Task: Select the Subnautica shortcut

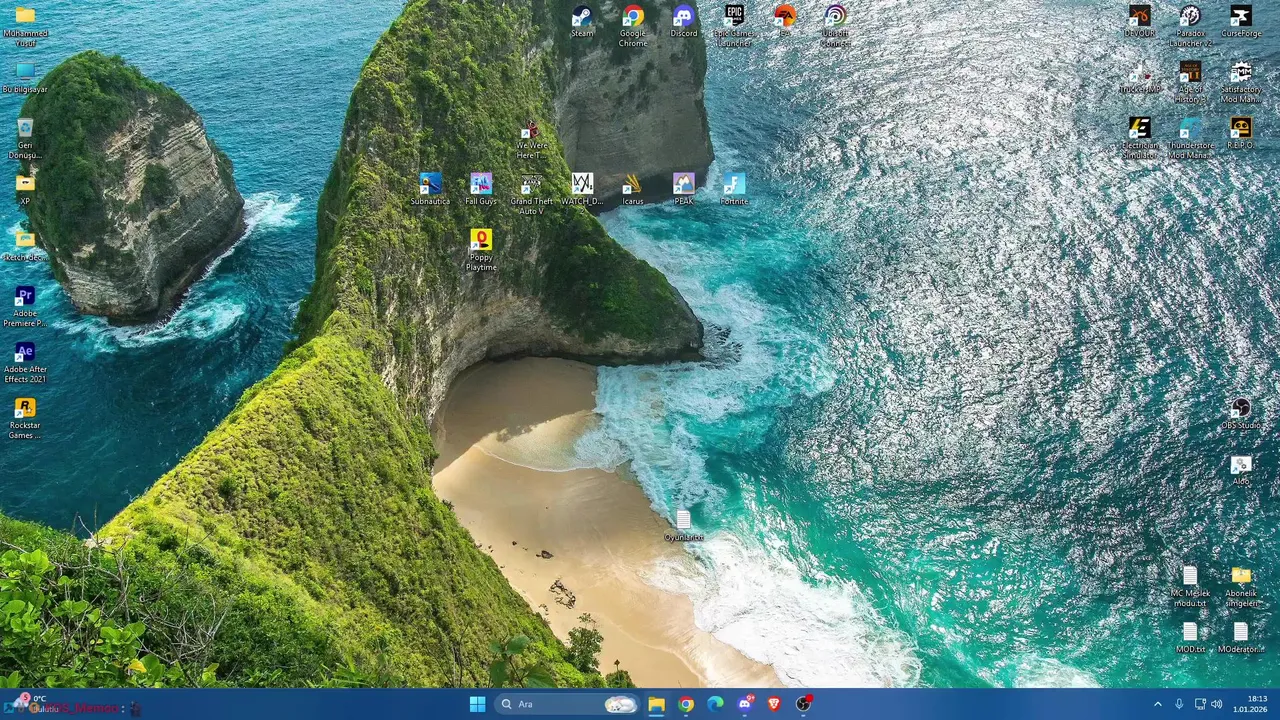Action: pos(430,190)
